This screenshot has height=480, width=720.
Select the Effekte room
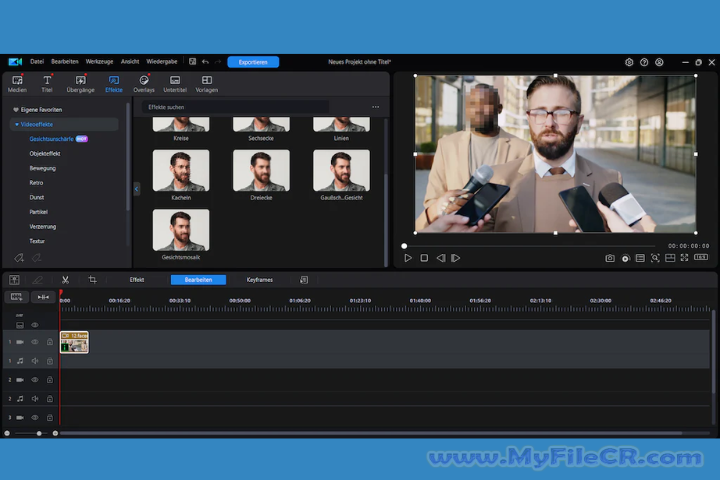(x=113, y=84)
